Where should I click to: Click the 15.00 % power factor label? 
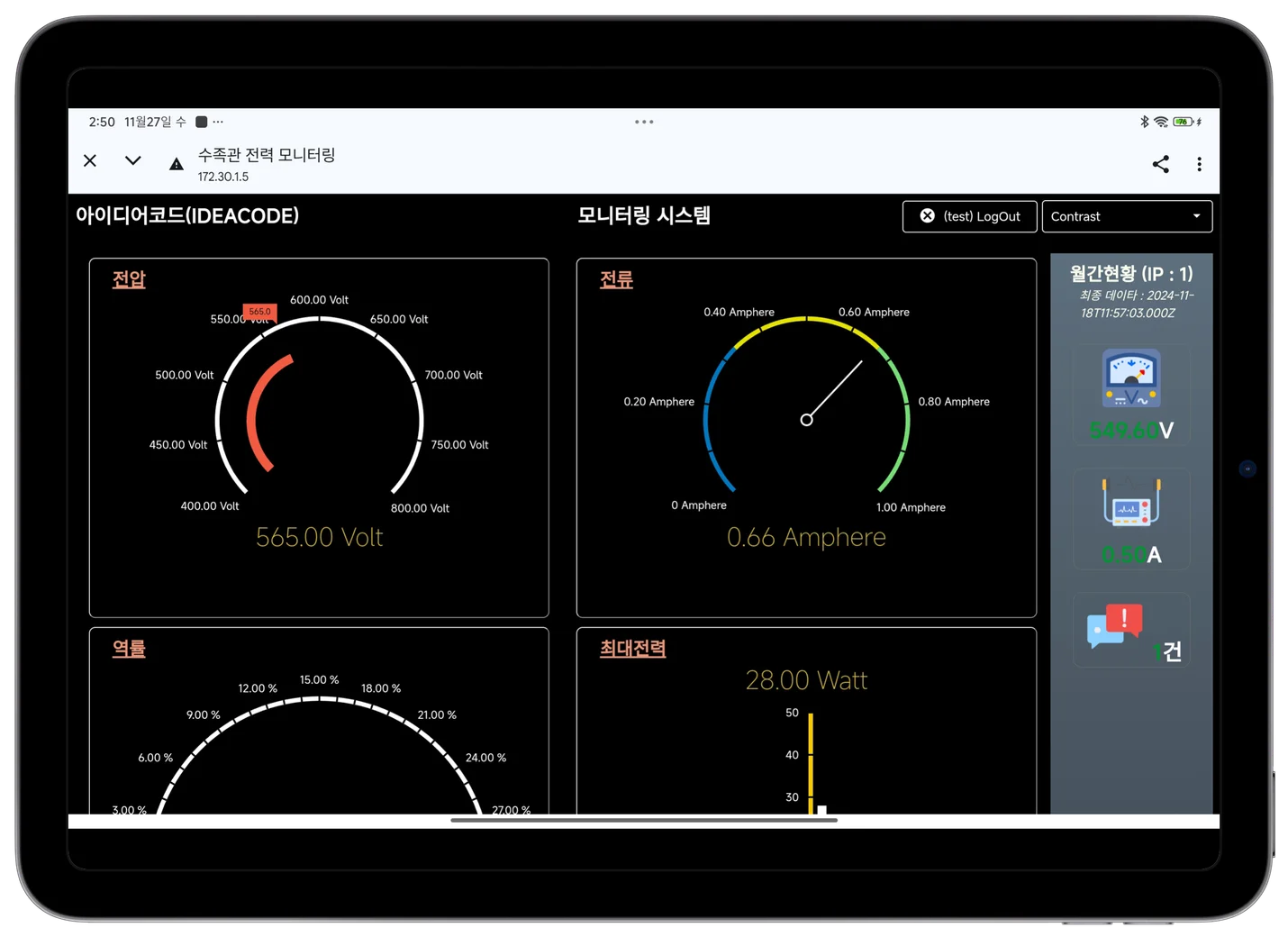(319, 680)
